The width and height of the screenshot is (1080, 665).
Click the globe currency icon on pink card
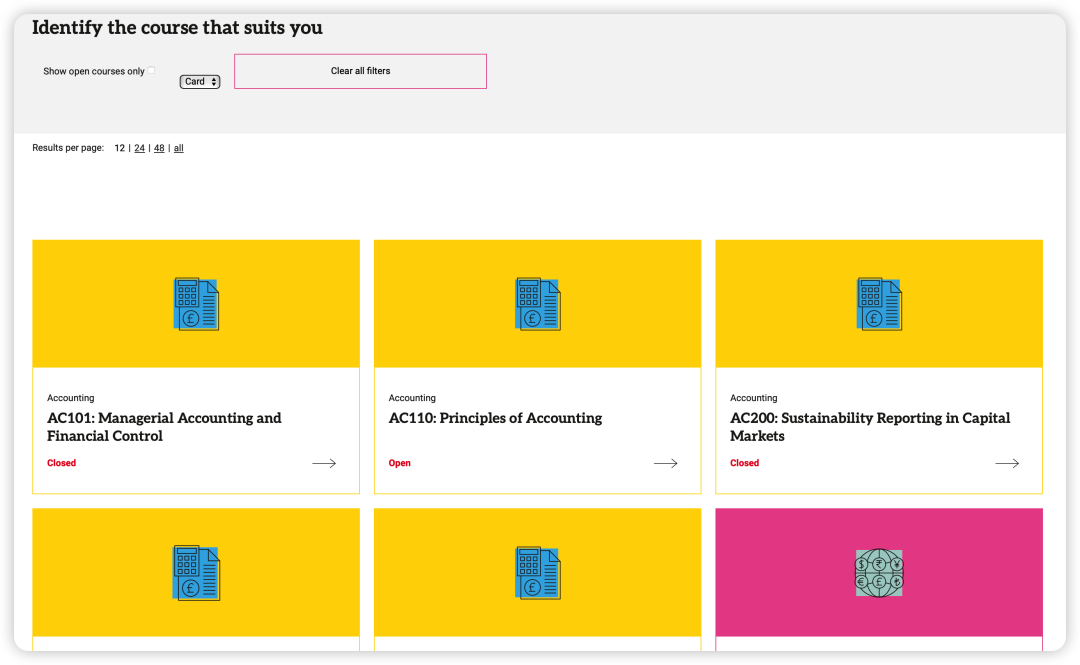pos(879,573)
